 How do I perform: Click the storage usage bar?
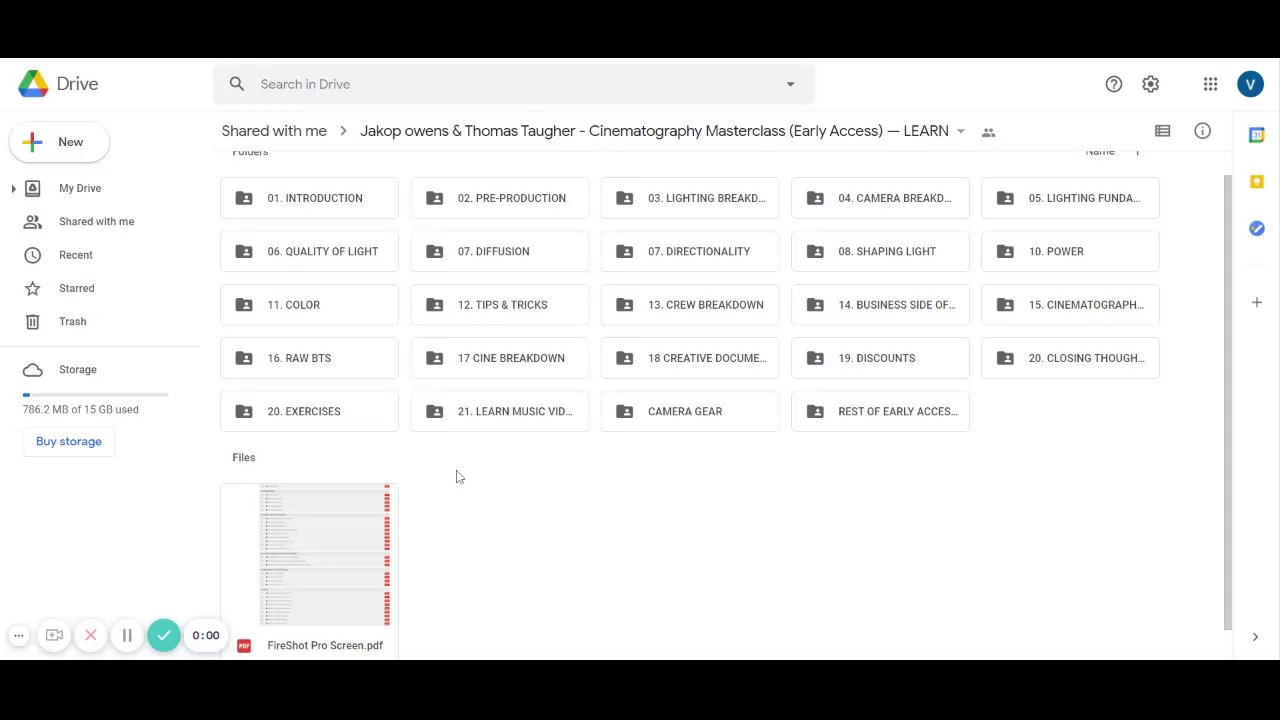pyautogui.click(x=96, y=395)
